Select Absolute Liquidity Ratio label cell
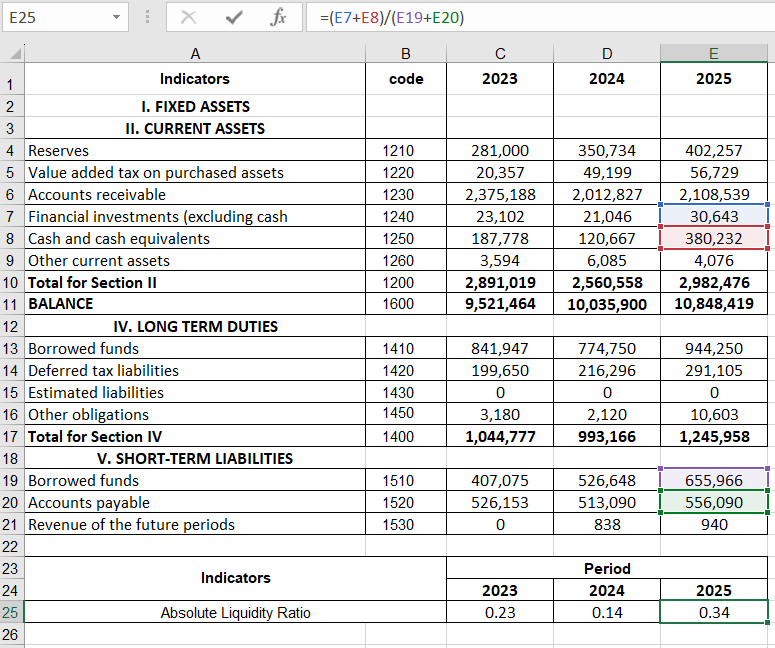This screenshot has height=648, width=775. pos(235,612)
